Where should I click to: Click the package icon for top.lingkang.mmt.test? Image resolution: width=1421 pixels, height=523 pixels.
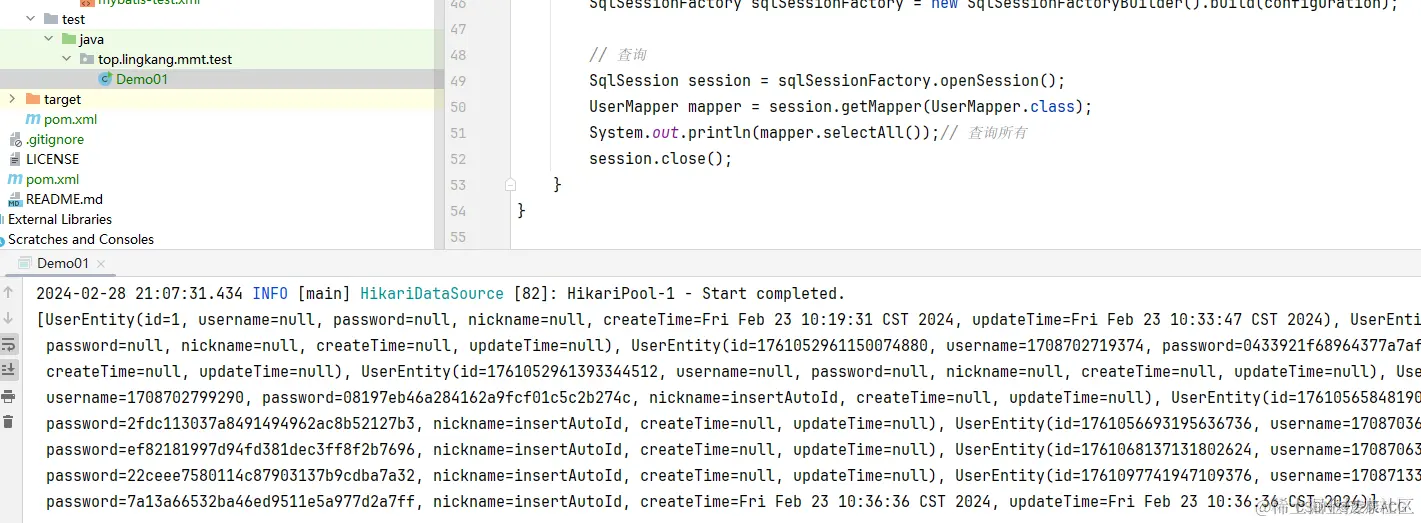coord(87,59)
